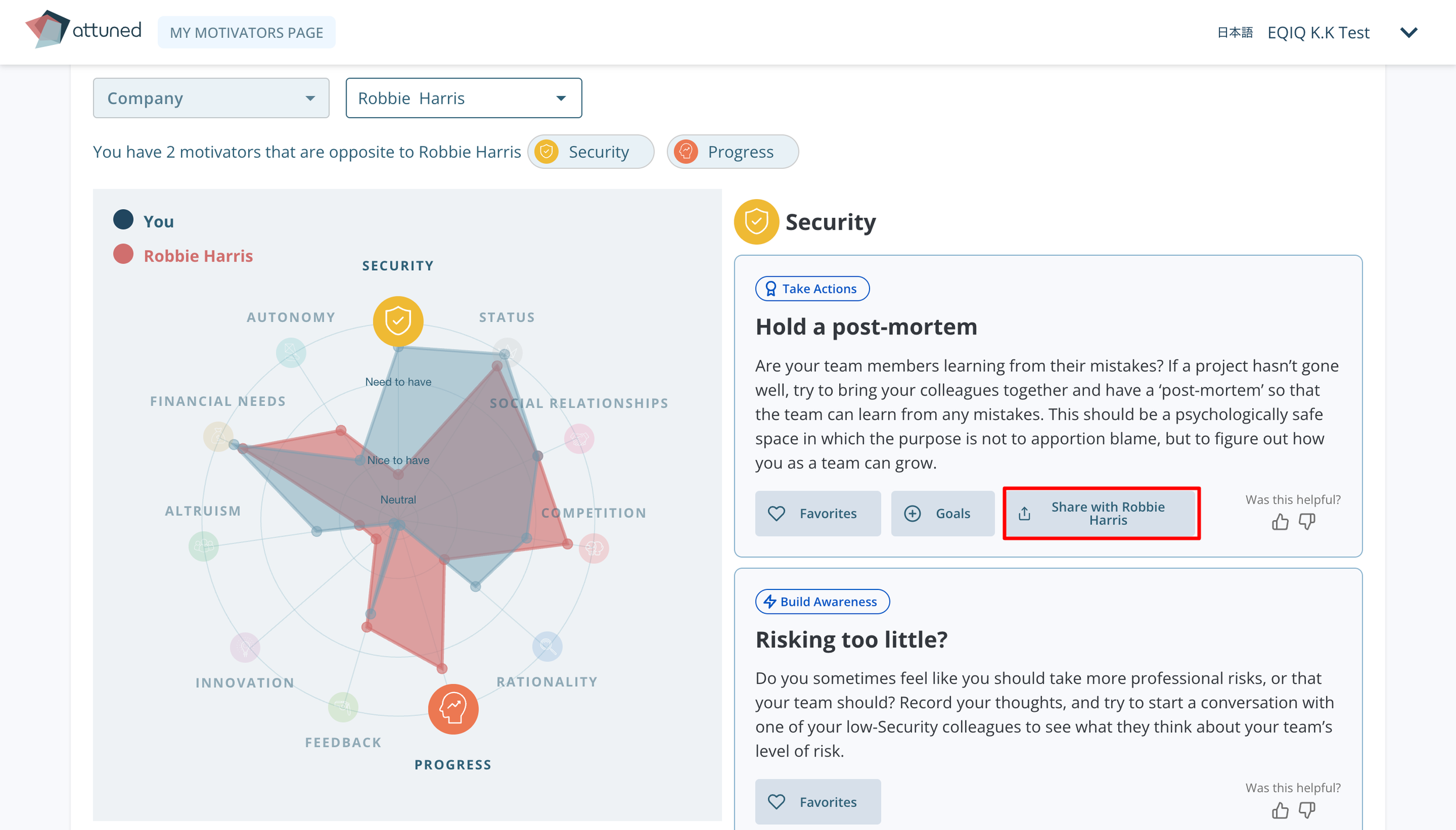Add post-mortem tip to Goals
The width and height of the screenshot is (1456, 830).
(942, 513)
